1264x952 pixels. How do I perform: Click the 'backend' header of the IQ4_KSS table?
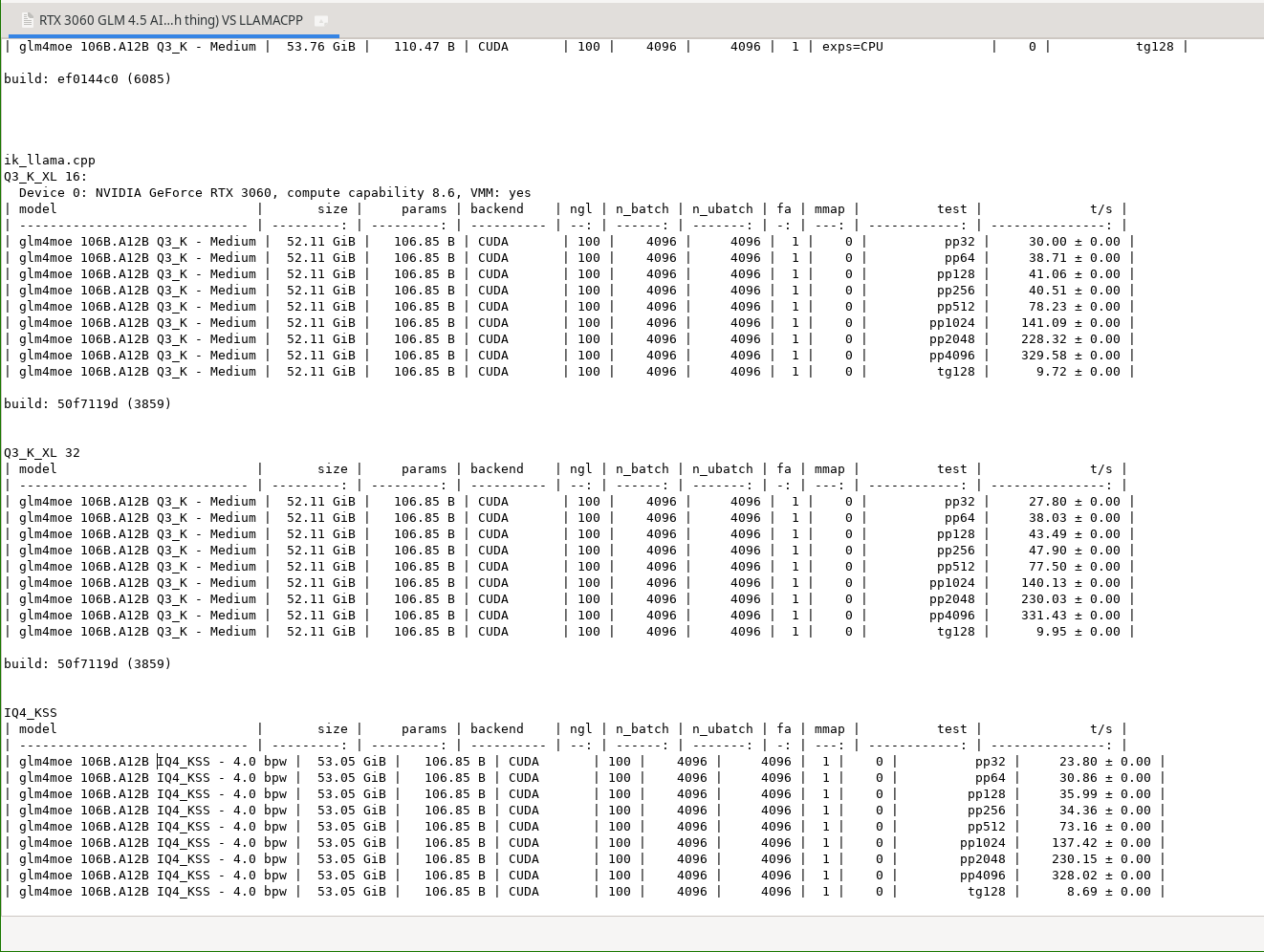(x=497, y=729)
